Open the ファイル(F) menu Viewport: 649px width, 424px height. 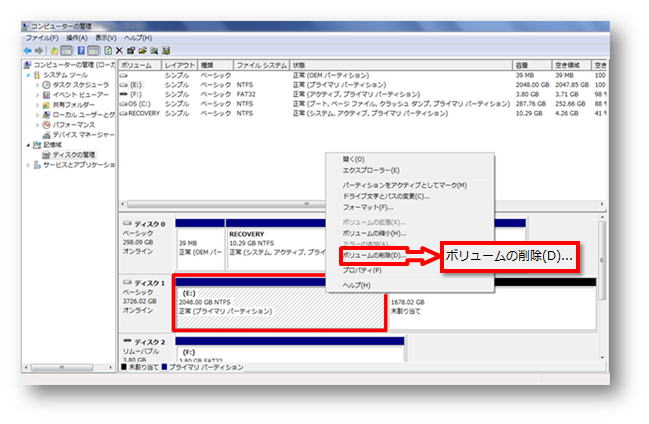click(42, 38)
